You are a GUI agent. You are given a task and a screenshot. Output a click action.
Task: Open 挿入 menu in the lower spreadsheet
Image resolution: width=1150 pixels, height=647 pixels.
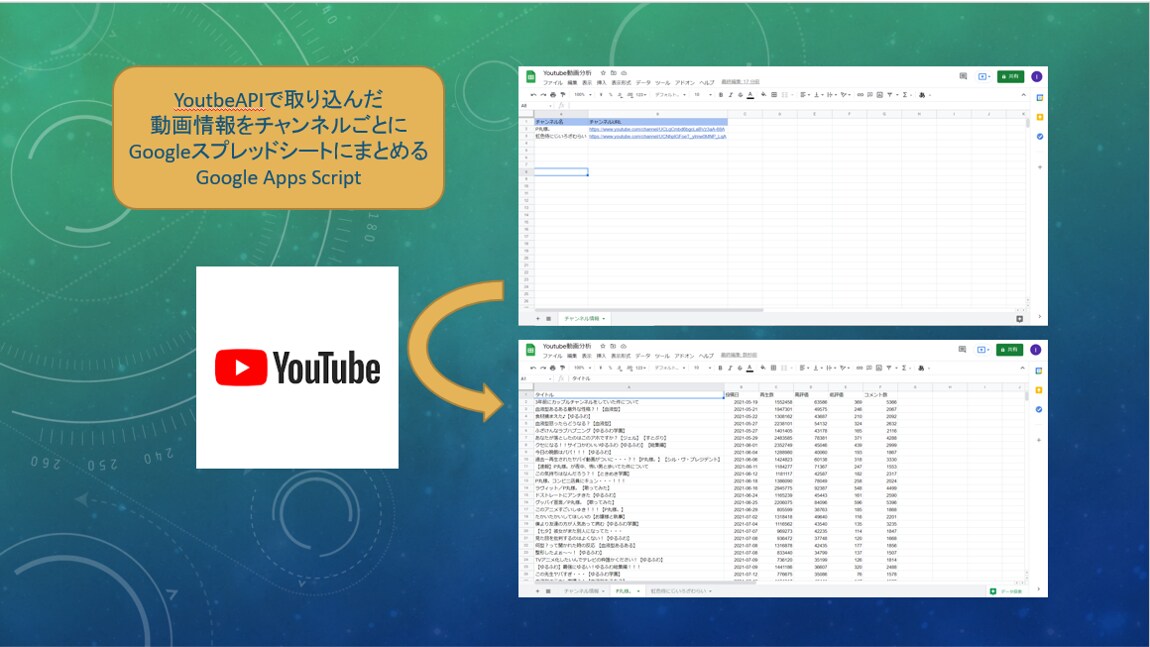pos(601,356)
